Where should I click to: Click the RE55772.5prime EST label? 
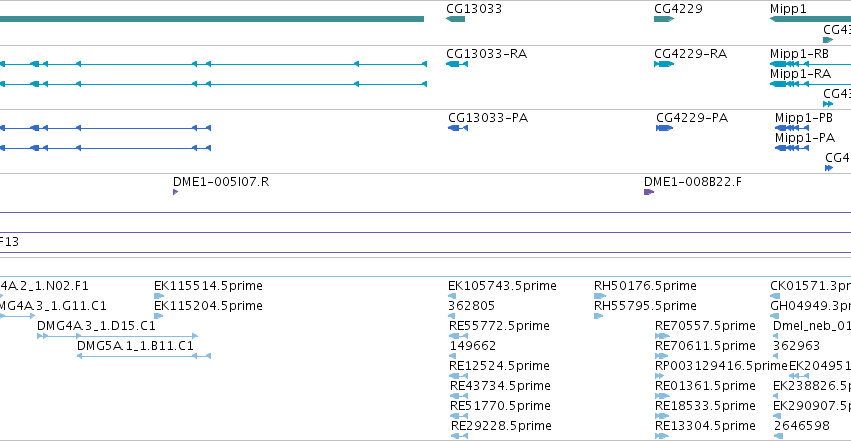[x=499, y=325]
